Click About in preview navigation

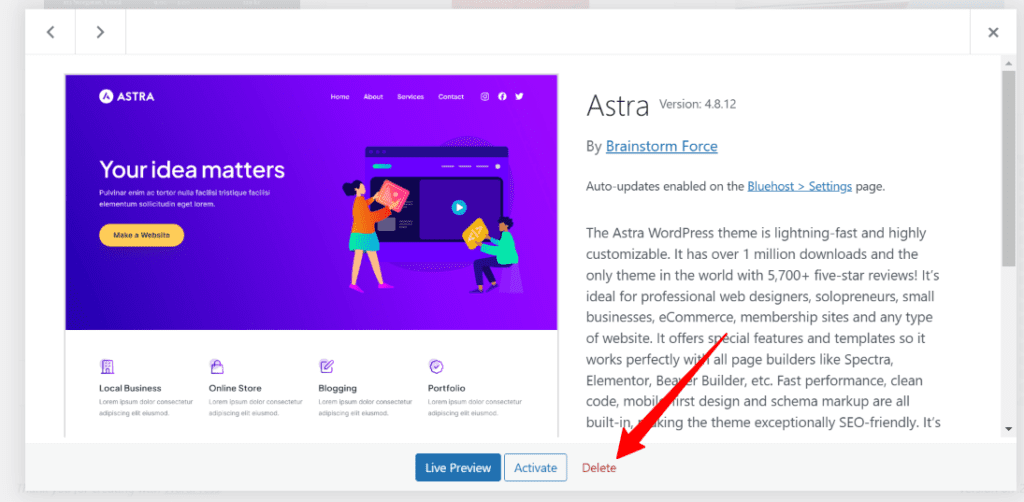374,97
